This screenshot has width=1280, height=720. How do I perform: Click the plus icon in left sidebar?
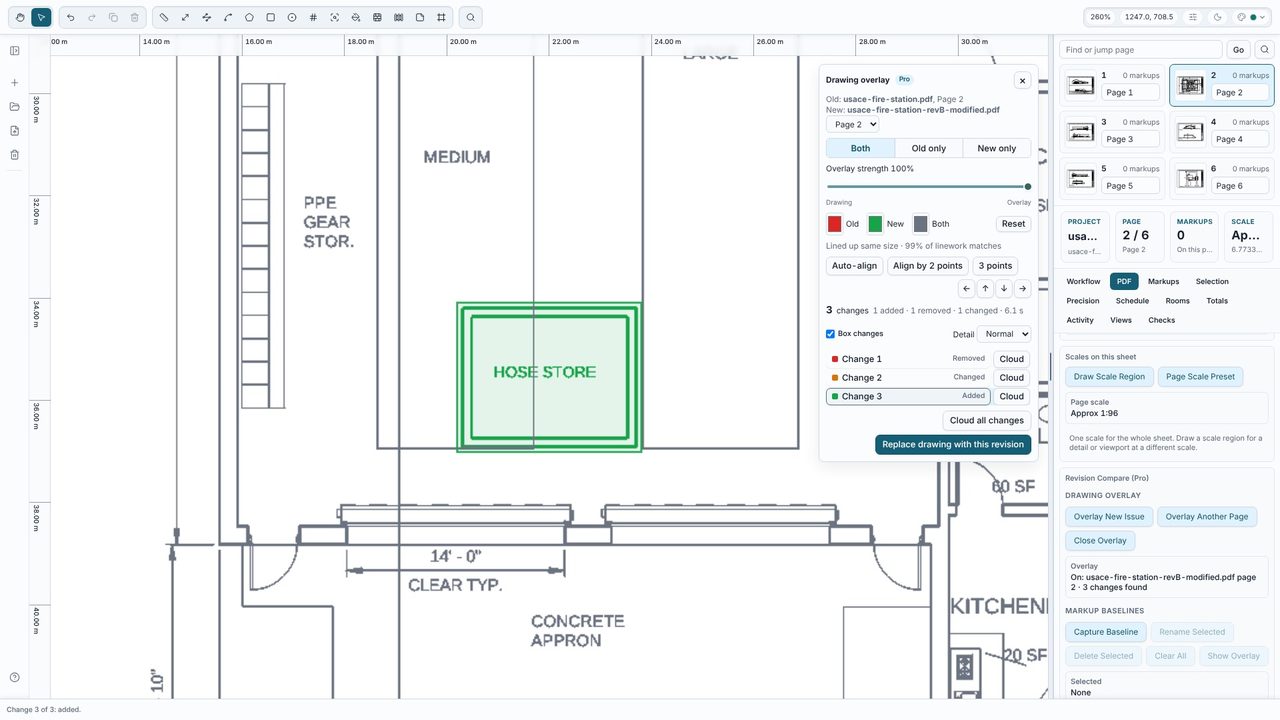pyautogui.click(x=15, y=83)
